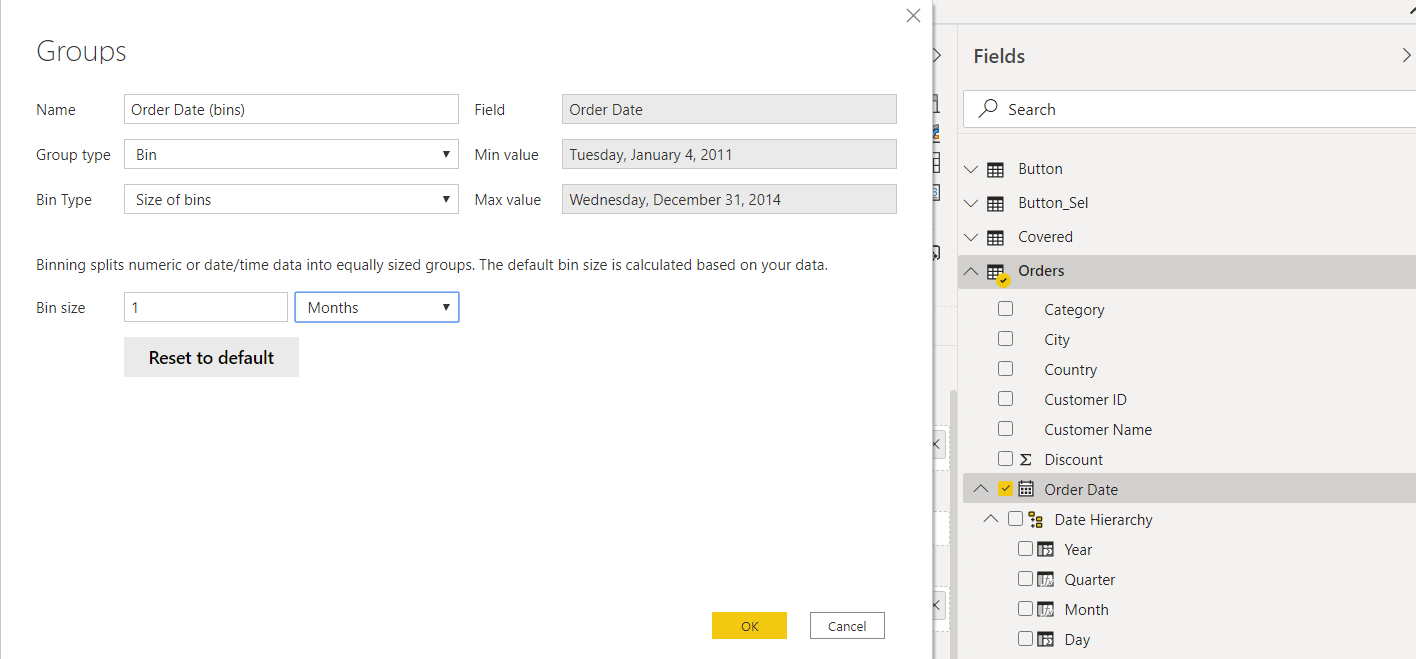Open the Bin Type dropdown
Image resolution: width=1416 pixels, height=659 pixels.
(x=291, y=200)
